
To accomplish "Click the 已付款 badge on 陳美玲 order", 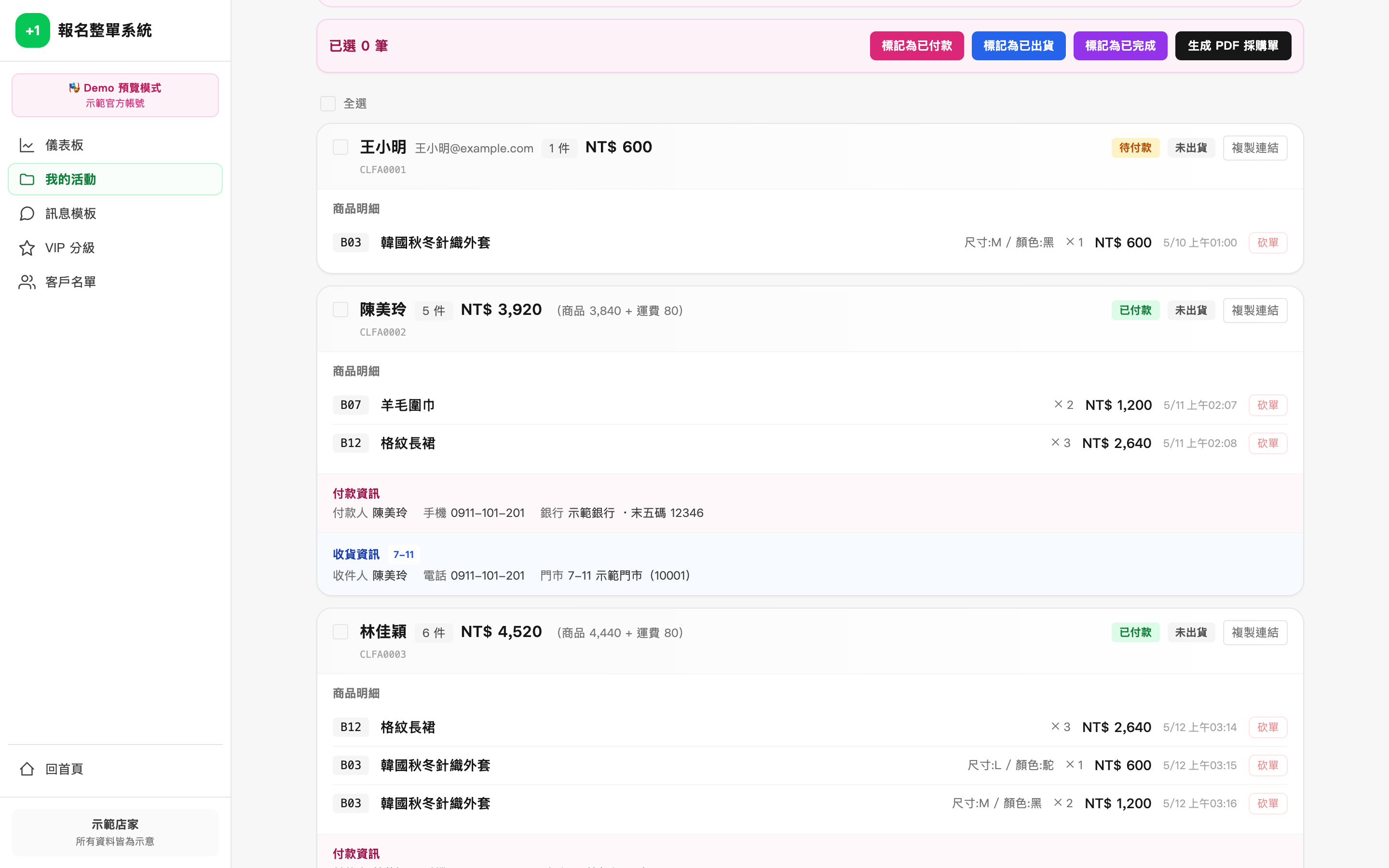I will coord(1135,311).
